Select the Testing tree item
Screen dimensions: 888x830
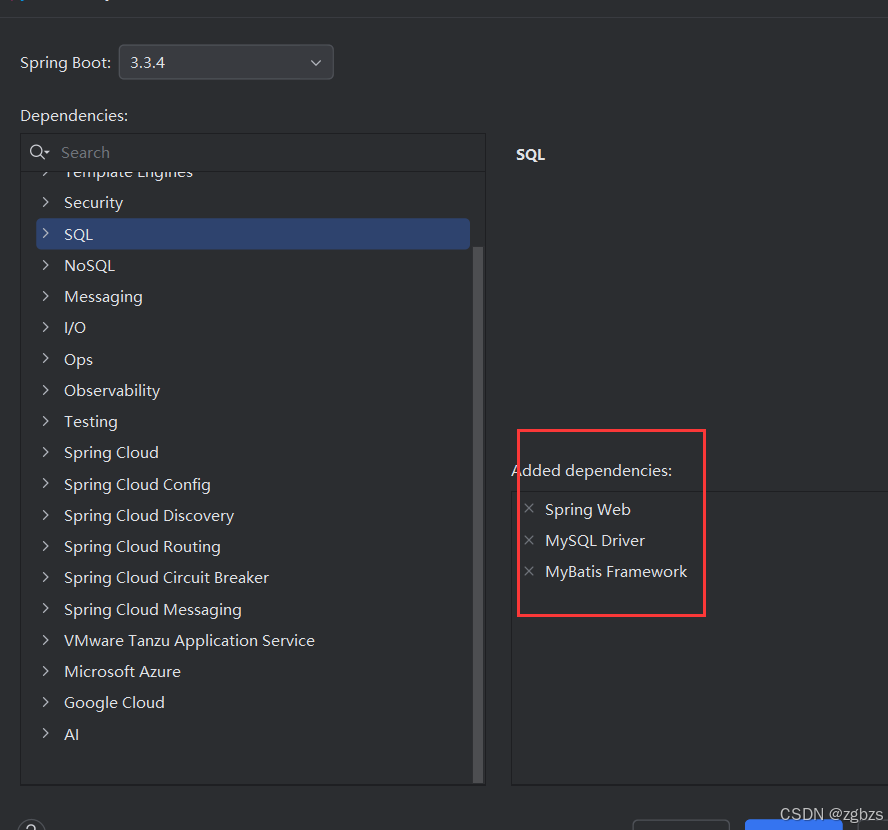coord(91,422)
